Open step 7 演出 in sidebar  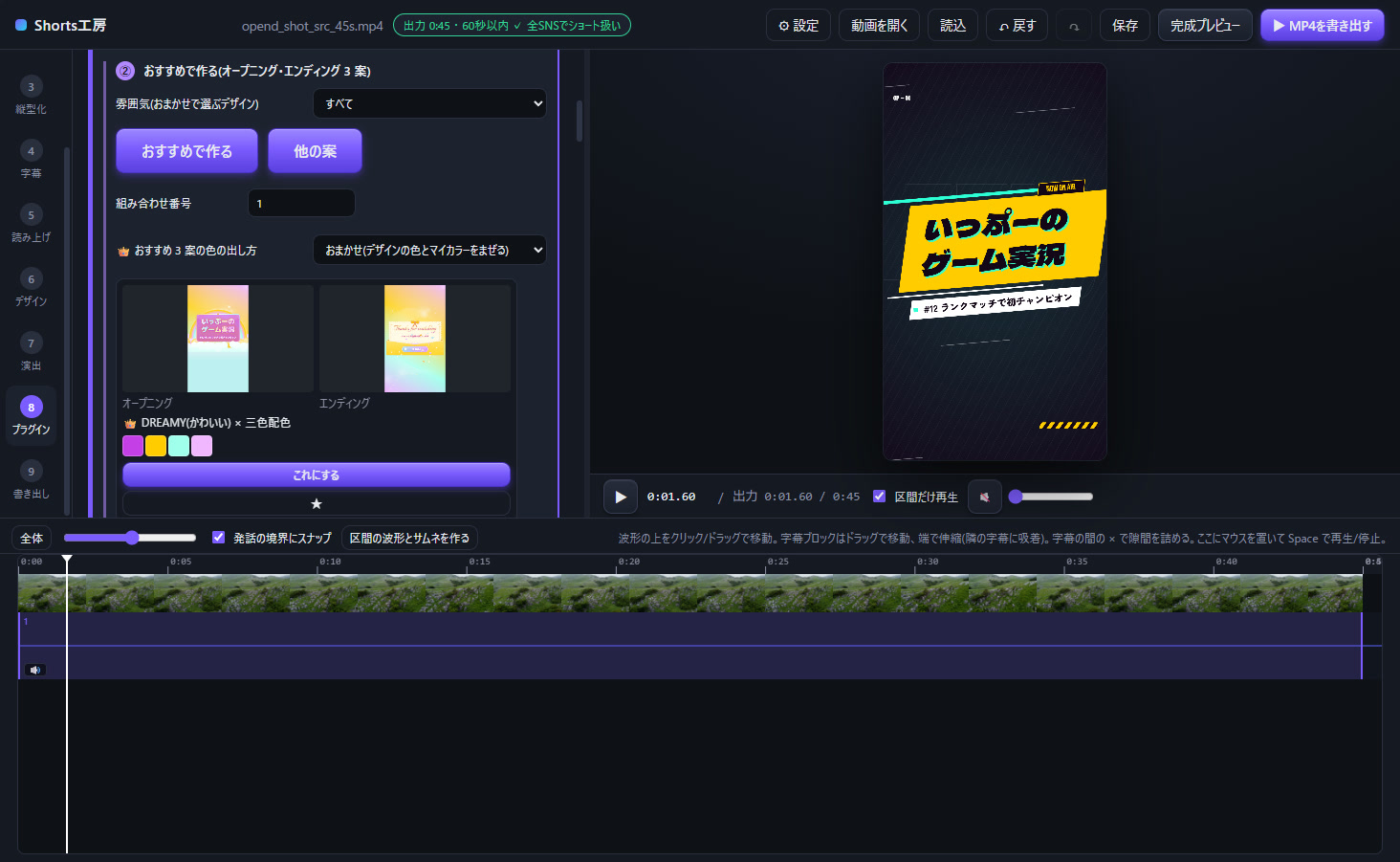tap(31, 352)
